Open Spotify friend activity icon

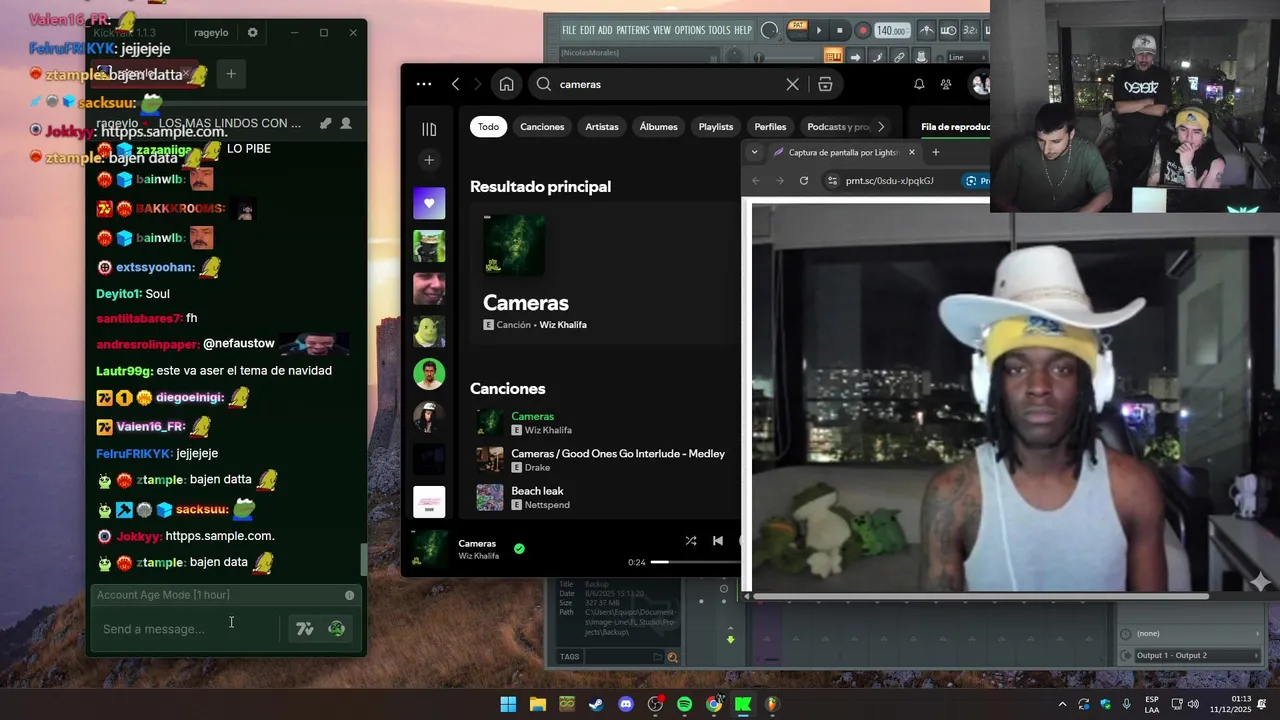(946, 84)
